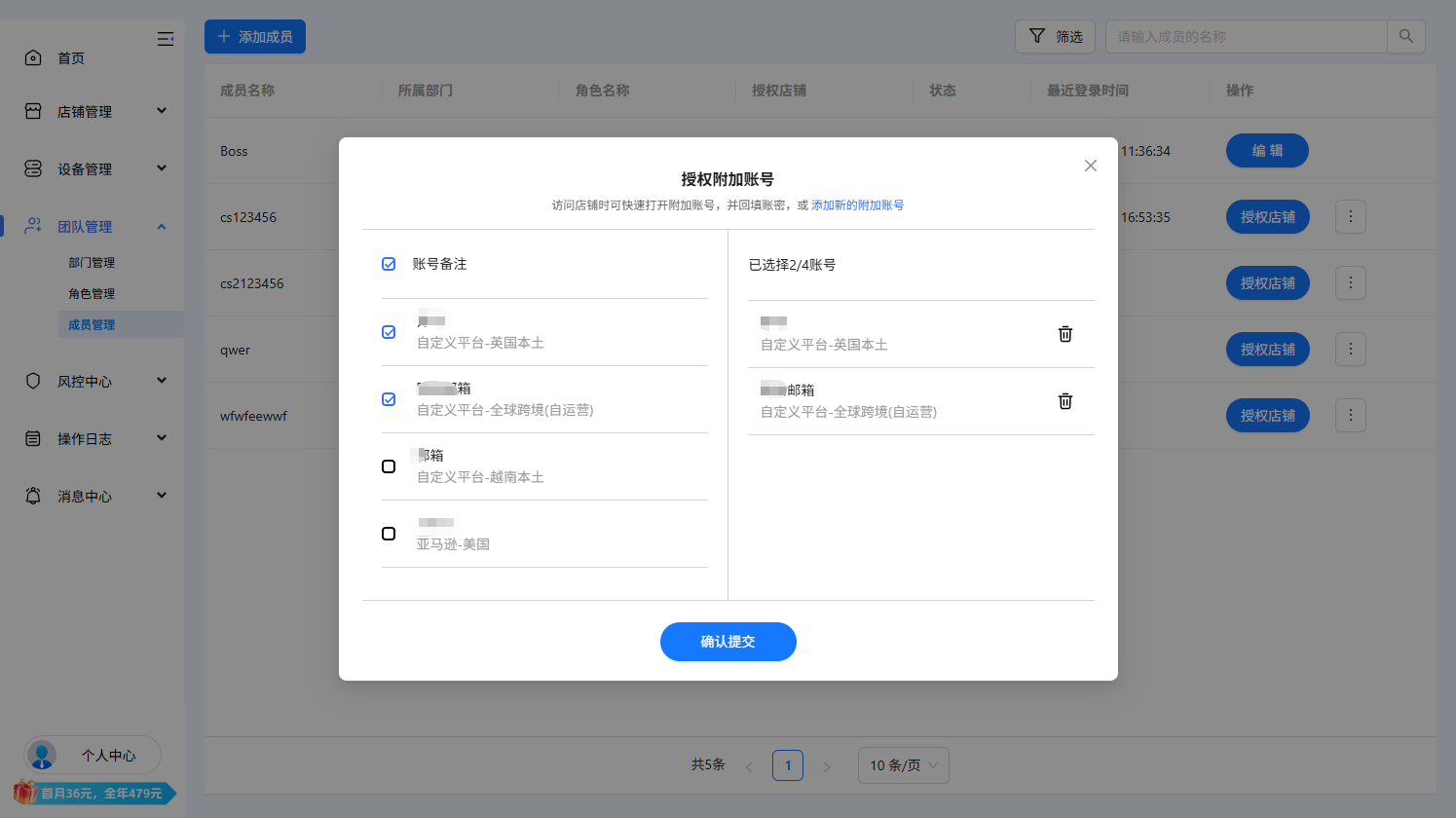Open the 添加新的附加账号 link
Viewport: 1456px width, 818px height.
coord(857,205)
